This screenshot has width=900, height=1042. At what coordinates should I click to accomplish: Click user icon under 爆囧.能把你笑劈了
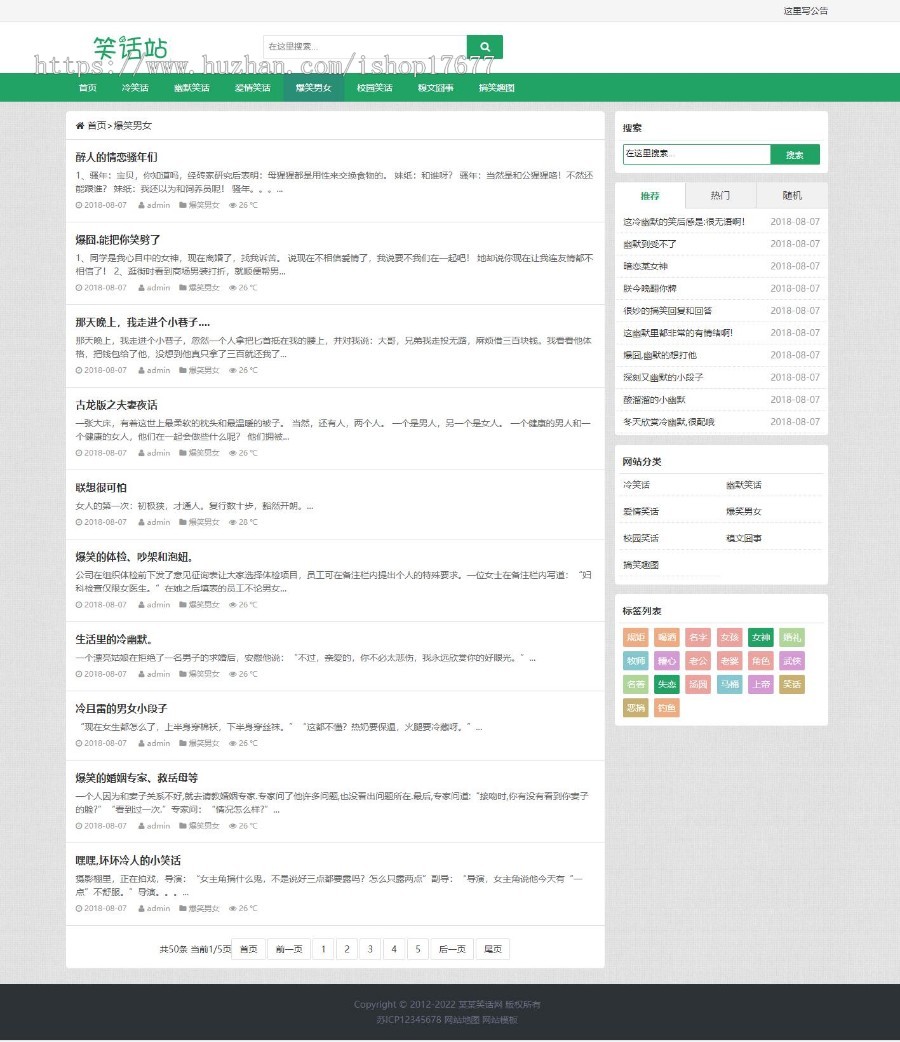pos(142,288)
